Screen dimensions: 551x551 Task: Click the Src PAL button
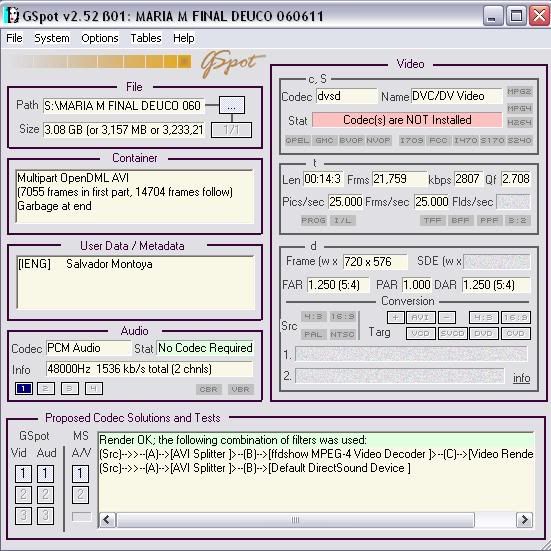313,334
